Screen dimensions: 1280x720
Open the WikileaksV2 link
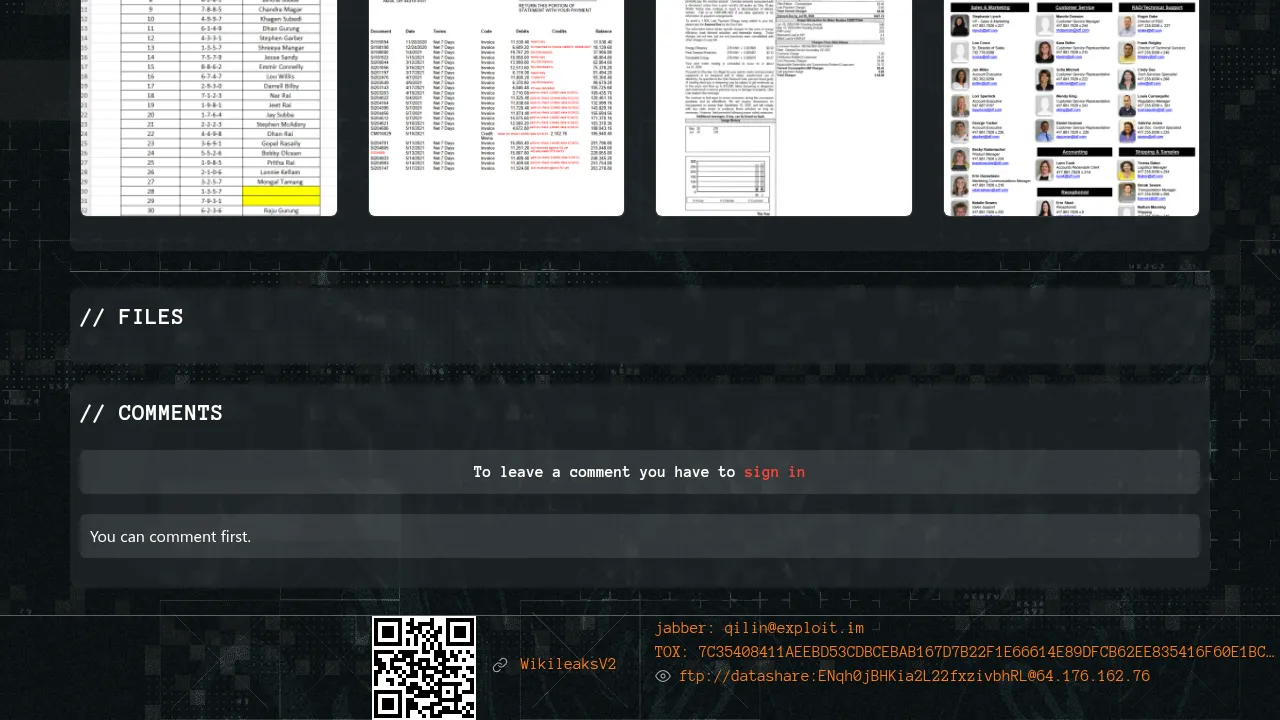pos(568,665)
